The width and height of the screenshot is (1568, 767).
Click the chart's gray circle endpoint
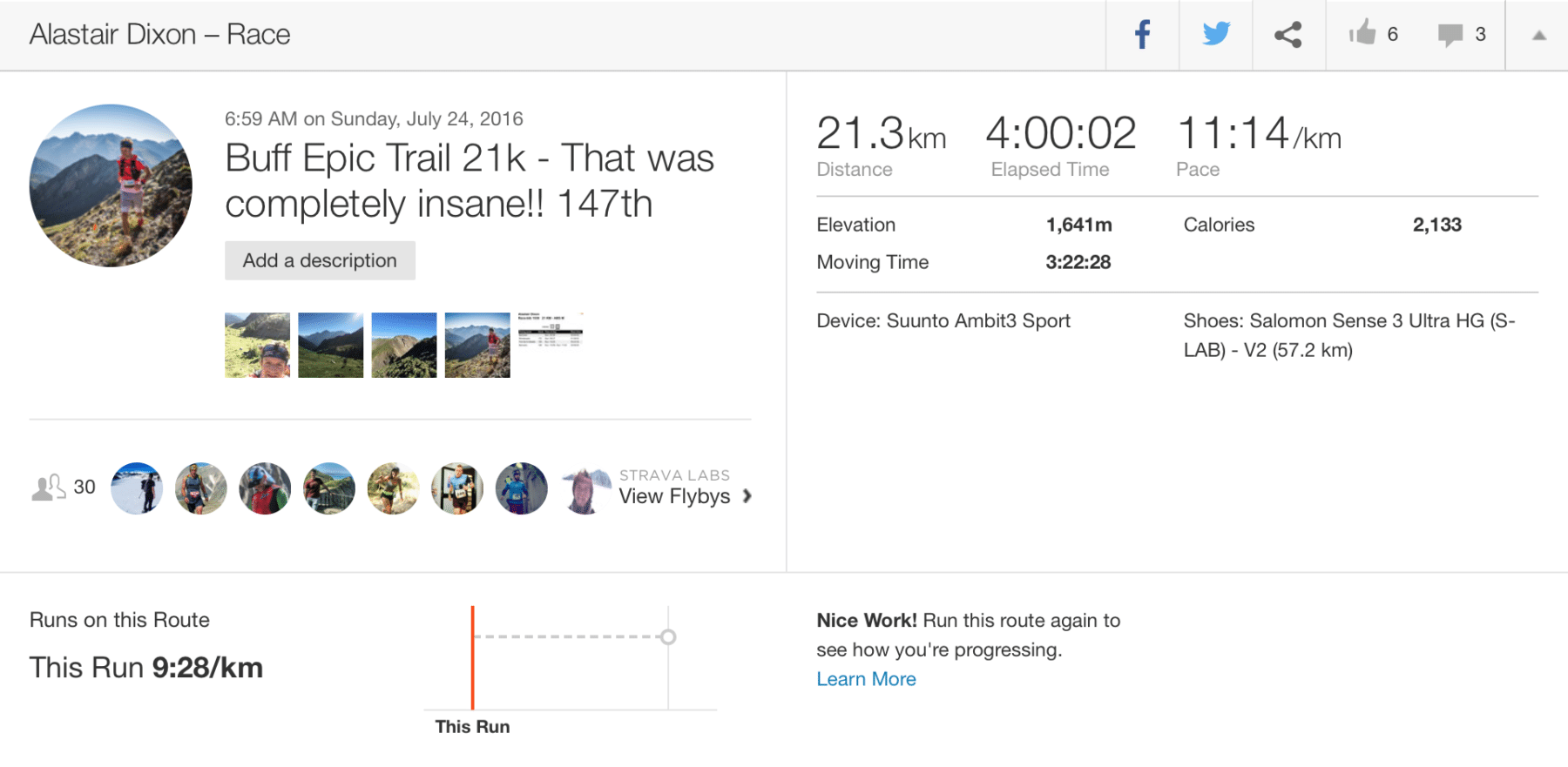[668, 636]
